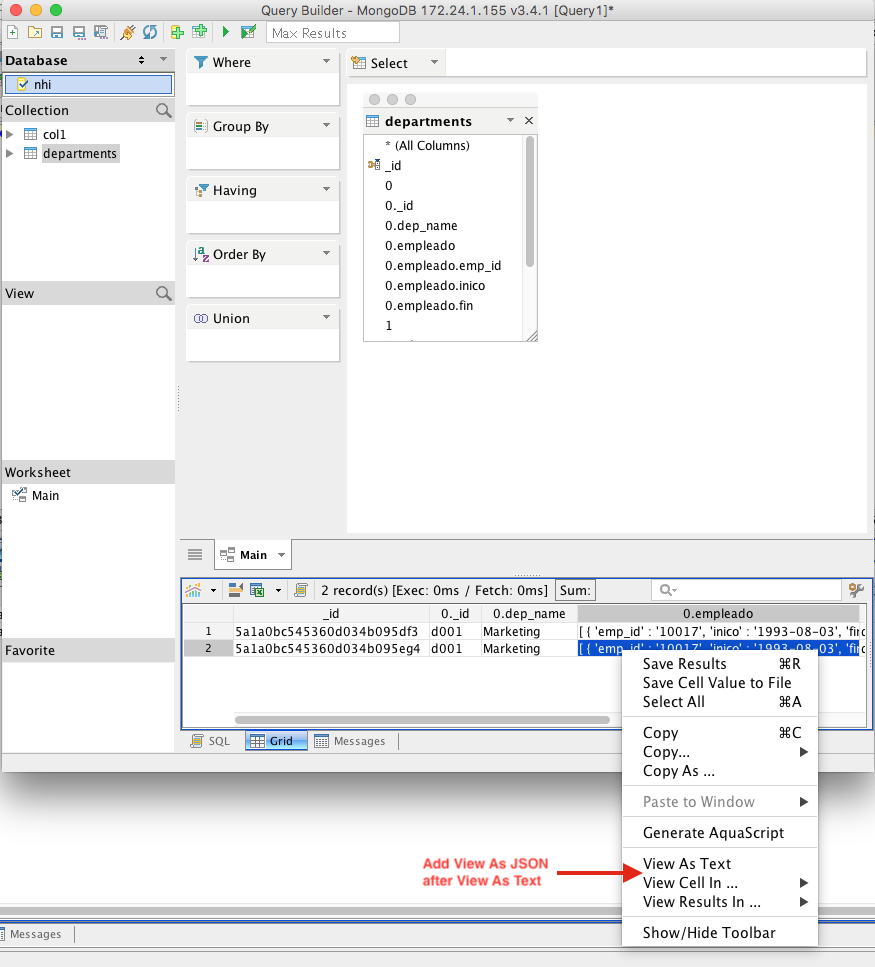Viewport: 875px width, 967px height.
Task: Switch to the SQL tab
Action: tap(211, 741)
